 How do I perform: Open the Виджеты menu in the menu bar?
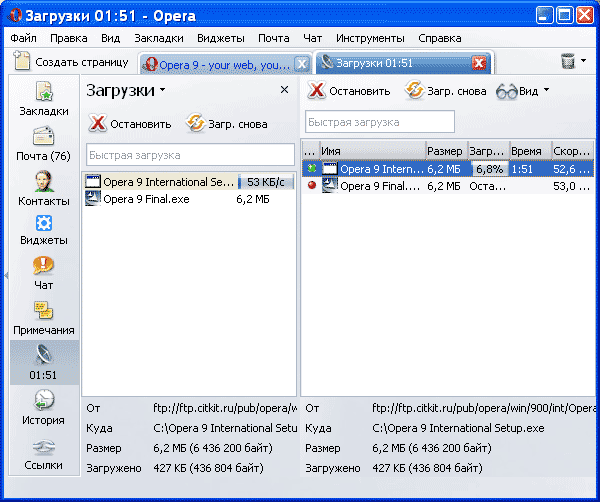click(x=221, y=38)
